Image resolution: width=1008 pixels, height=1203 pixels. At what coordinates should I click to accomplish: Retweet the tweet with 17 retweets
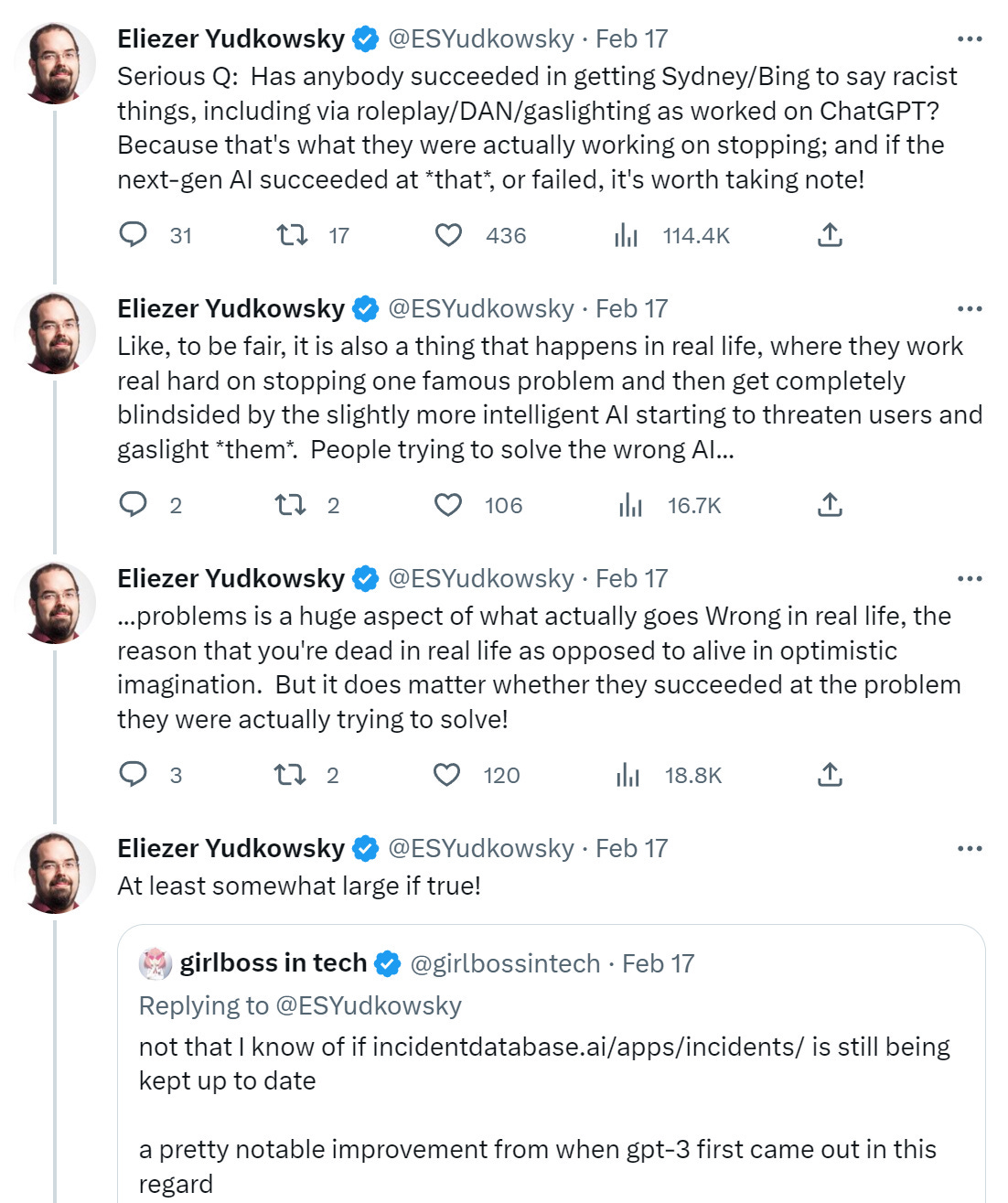pos(292,235)
